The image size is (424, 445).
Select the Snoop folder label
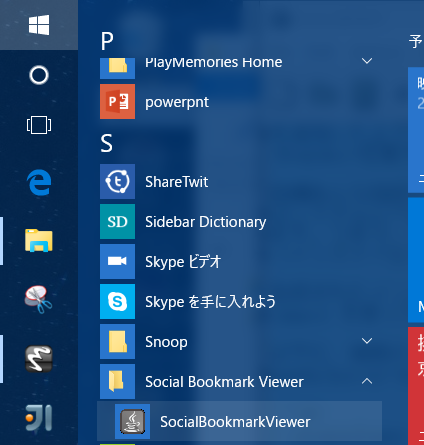click(166, 342)
